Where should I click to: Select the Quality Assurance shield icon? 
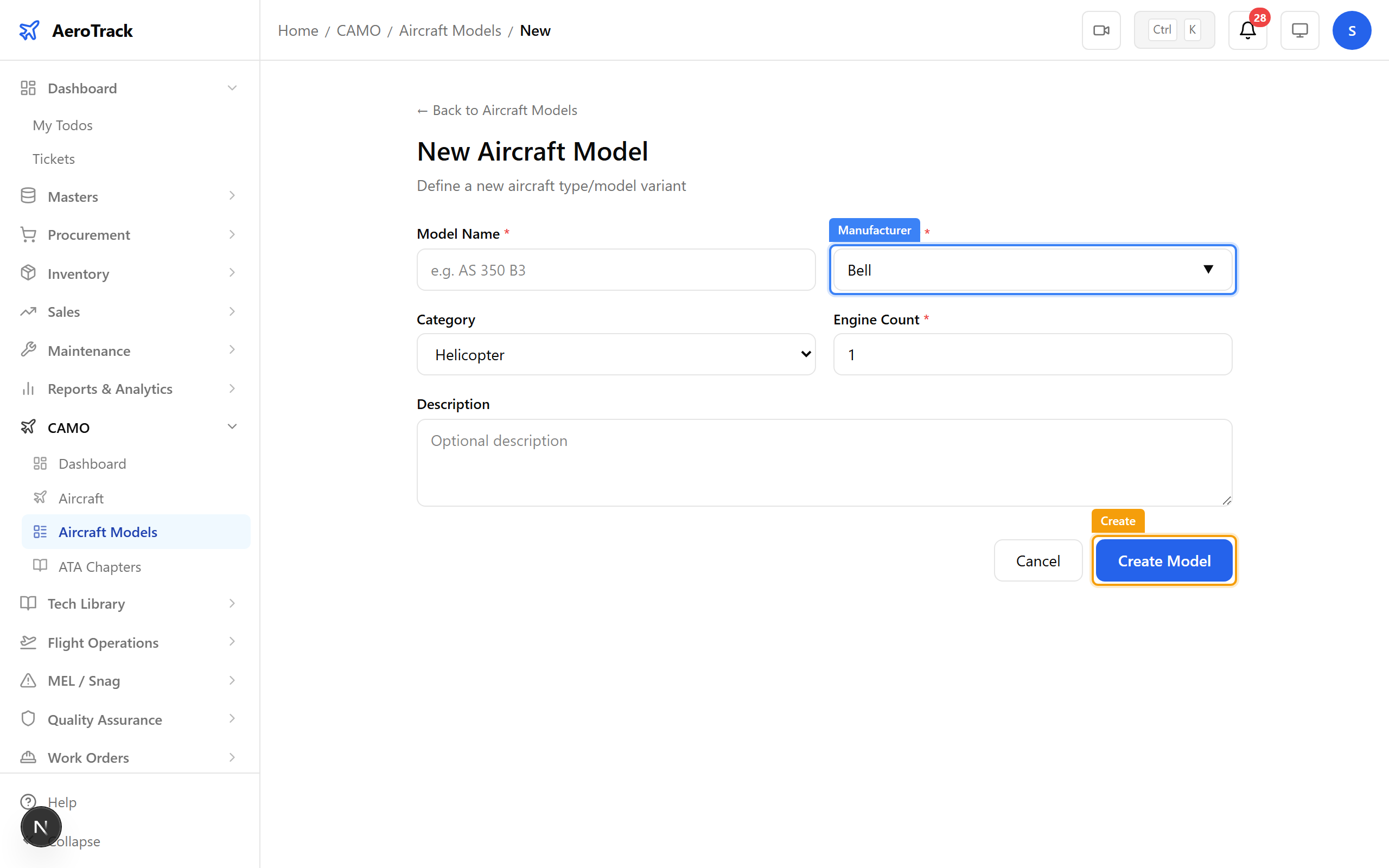coord(28,719)
